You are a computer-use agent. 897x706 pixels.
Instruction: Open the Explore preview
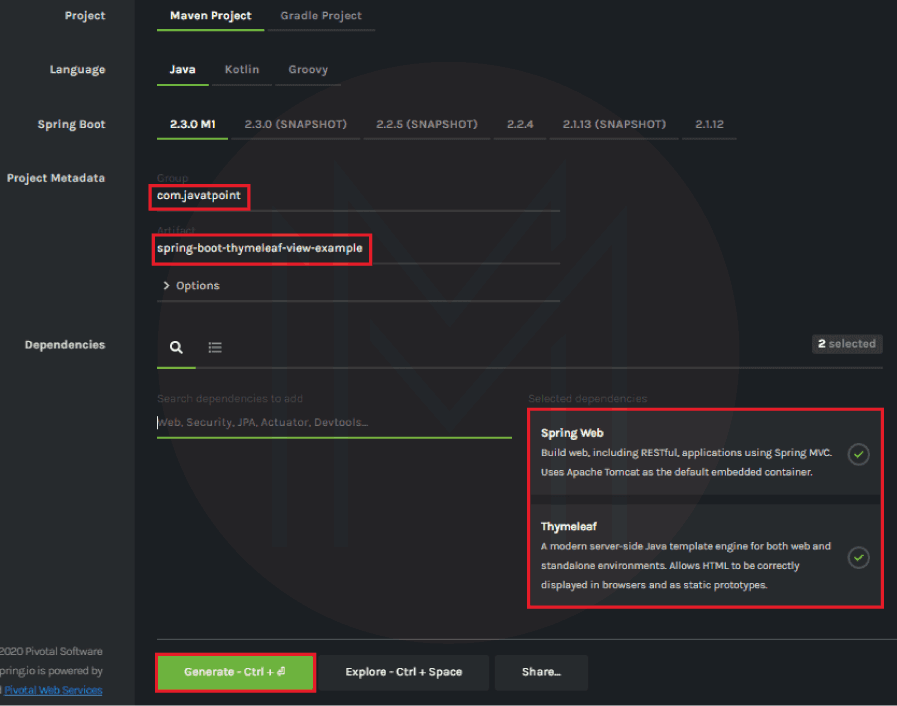[x=404, y=672]
